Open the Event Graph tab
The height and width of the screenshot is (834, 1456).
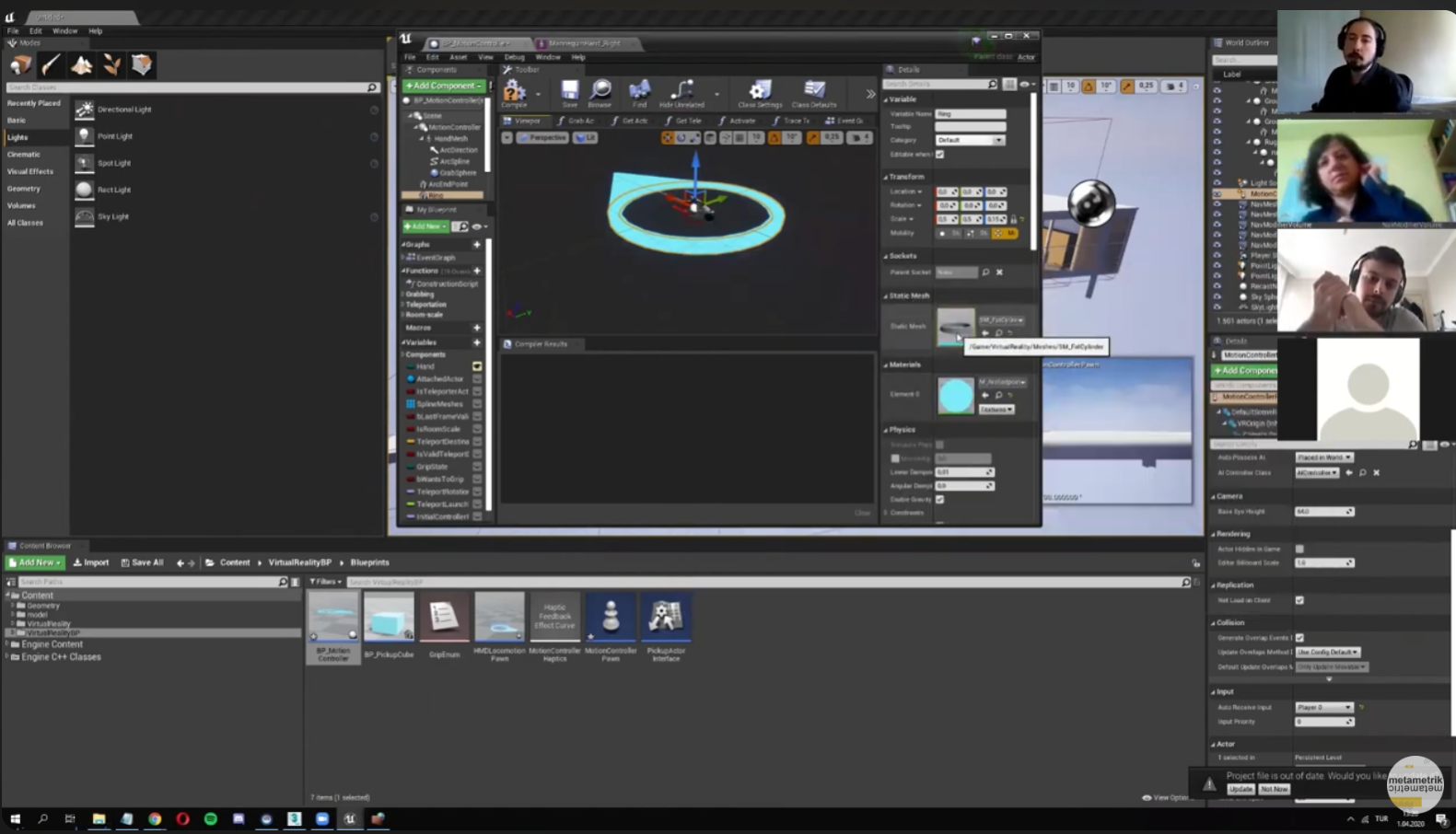(x=845, y=121)
